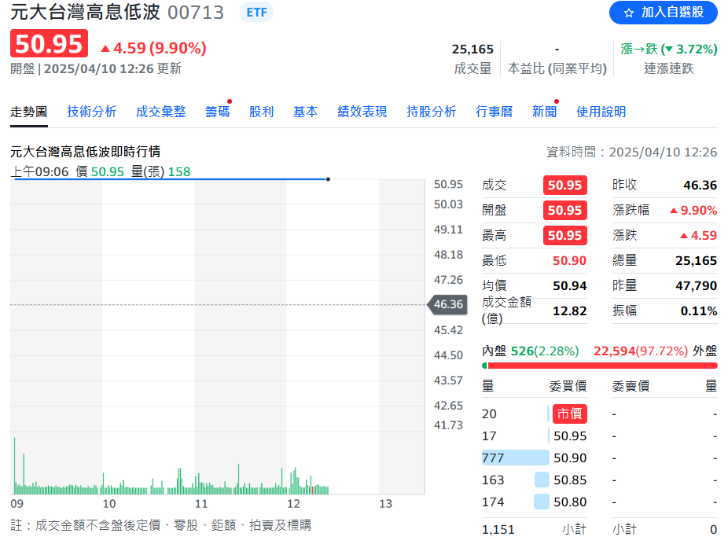Click the 漲→跌 (3.72%) streak indicator

click(669, 49)
